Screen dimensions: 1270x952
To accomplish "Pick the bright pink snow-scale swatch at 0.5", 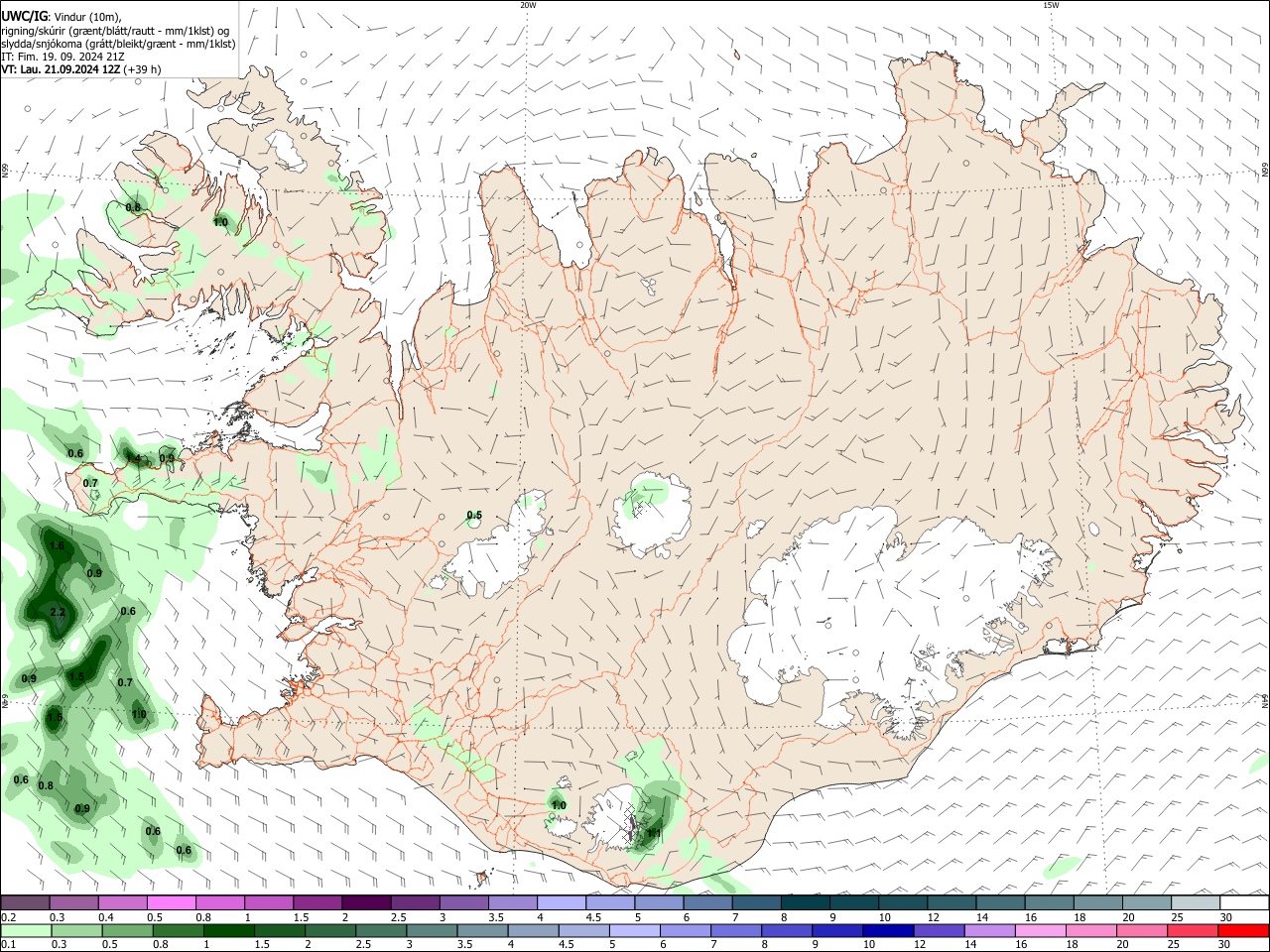I will click(171, 902).
